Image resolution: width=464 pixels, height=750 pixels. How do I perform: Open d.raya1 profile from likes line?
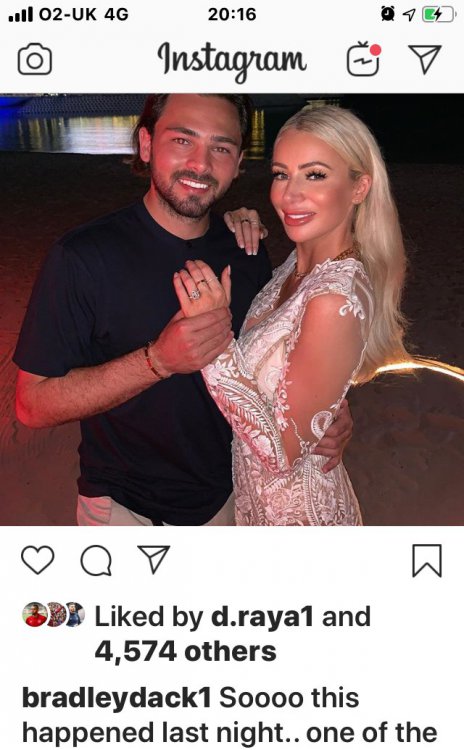[262, 617]
